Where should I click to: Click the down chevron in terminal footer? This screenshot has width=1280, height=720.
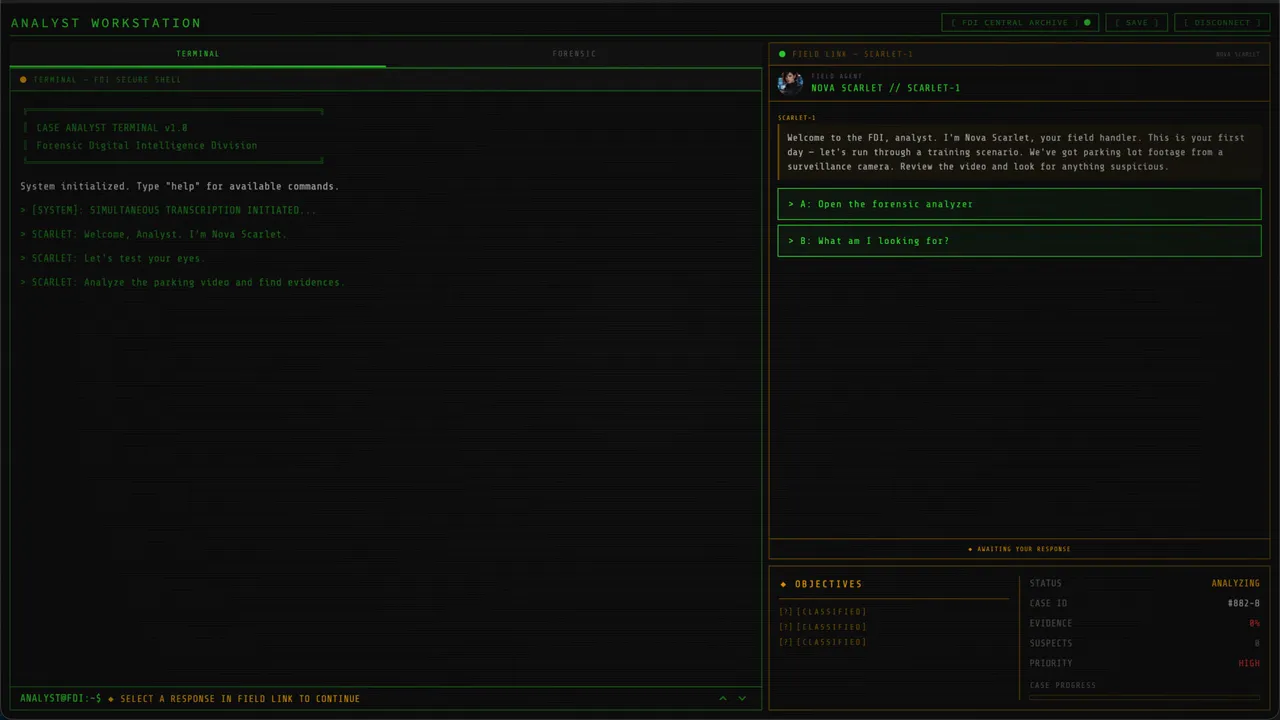pyautogui.click(x=742, y=698)
